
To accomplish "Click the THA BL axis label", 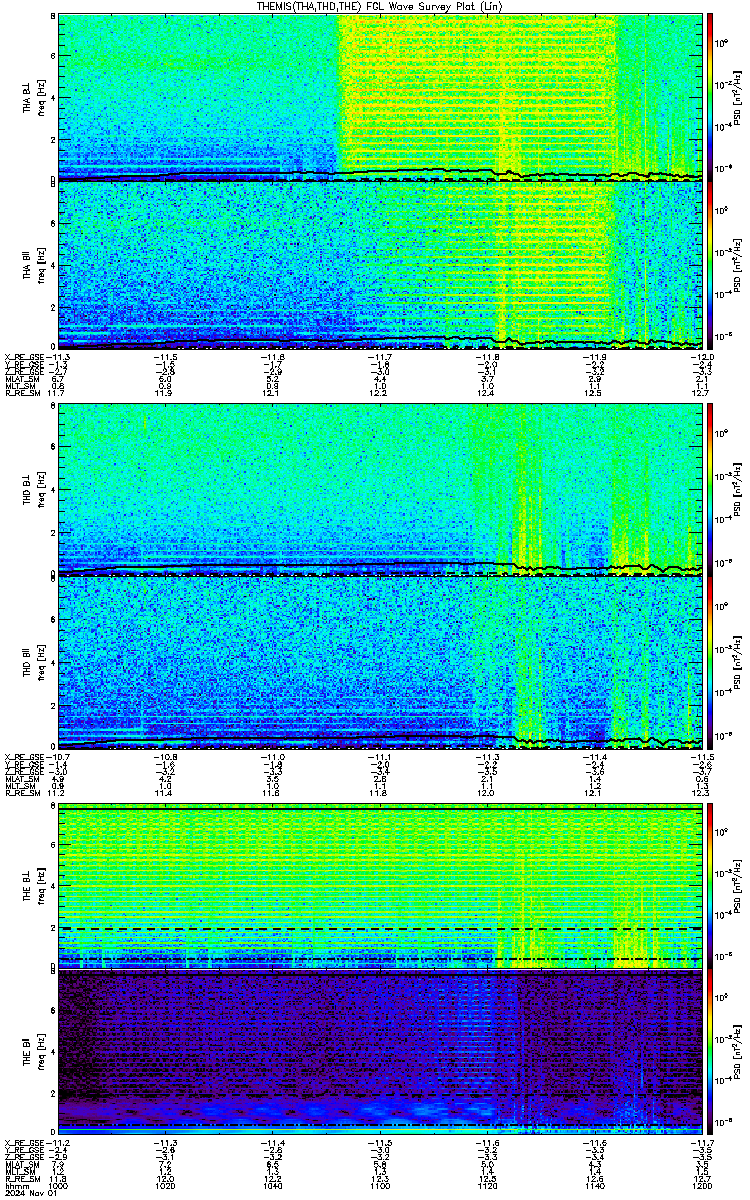I will tap(27, 97).
